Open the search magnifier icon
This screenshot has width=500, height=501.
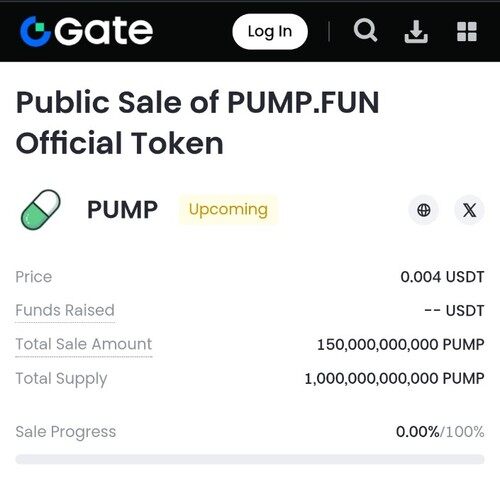365,31
